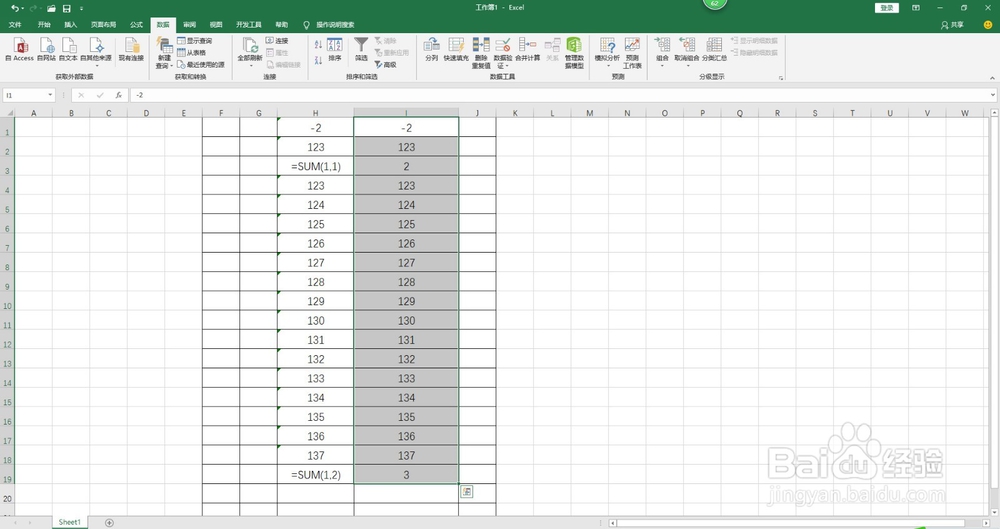Click the vertical scrollbar down arrow
Viewport: 1000px width, 529px height.
click(994, 511)
